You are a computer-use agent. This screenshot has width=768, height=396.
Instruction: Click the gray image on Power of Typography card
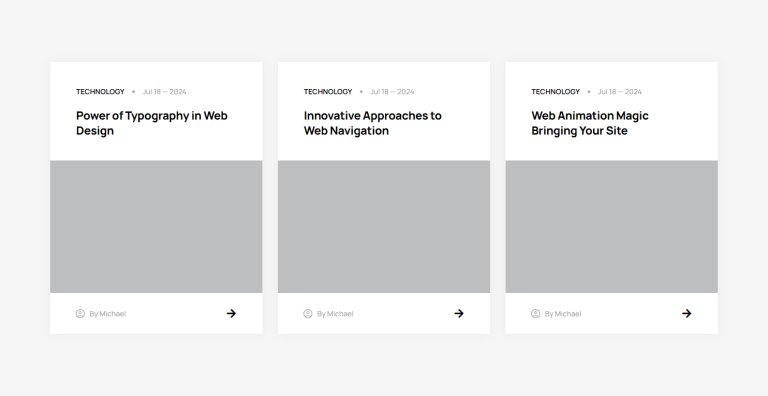click(156, 226)
